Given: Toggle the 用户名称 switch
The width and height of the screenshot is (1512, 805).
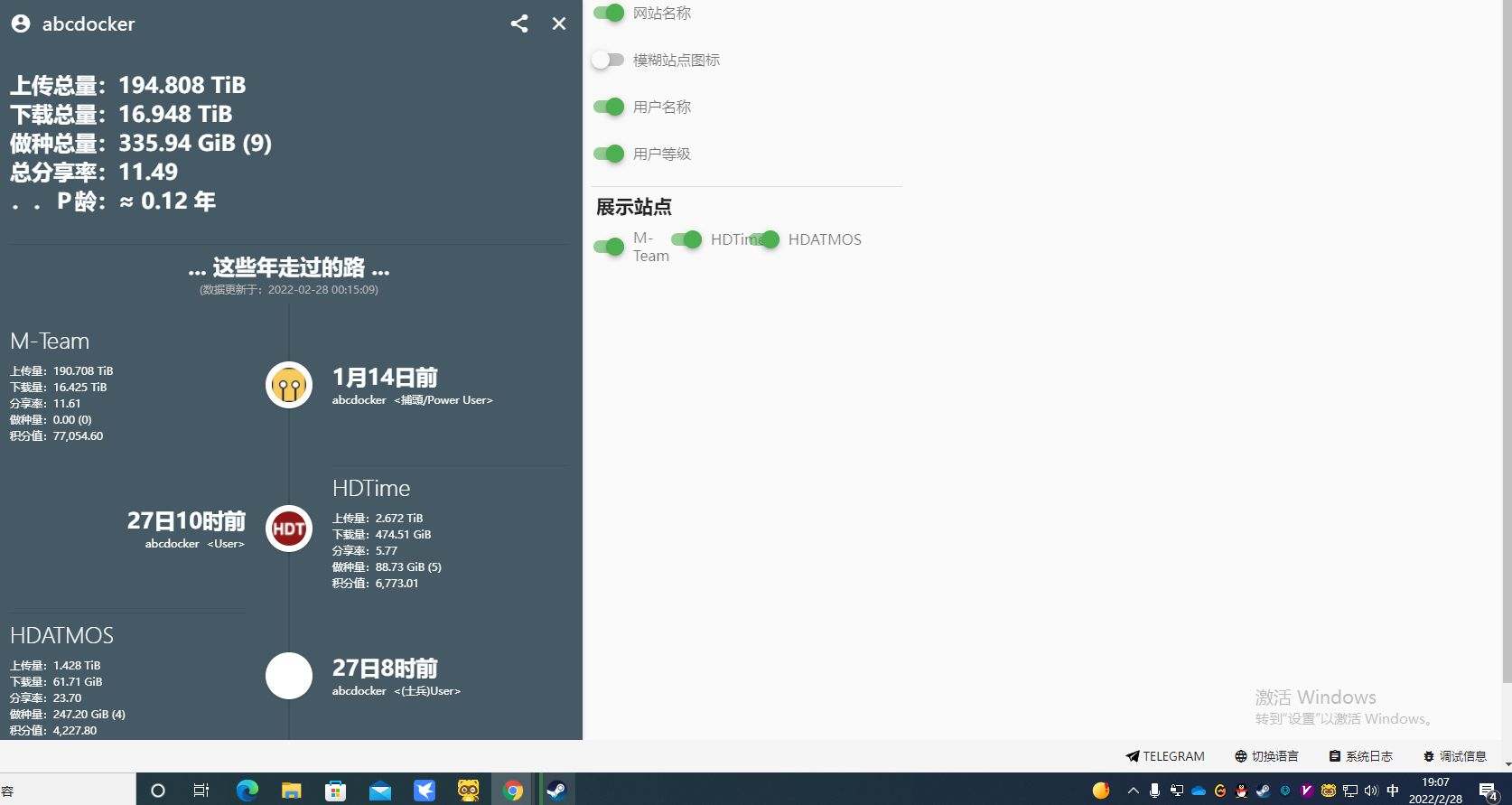Looking at the screenshot, I should tap(609, 107).
